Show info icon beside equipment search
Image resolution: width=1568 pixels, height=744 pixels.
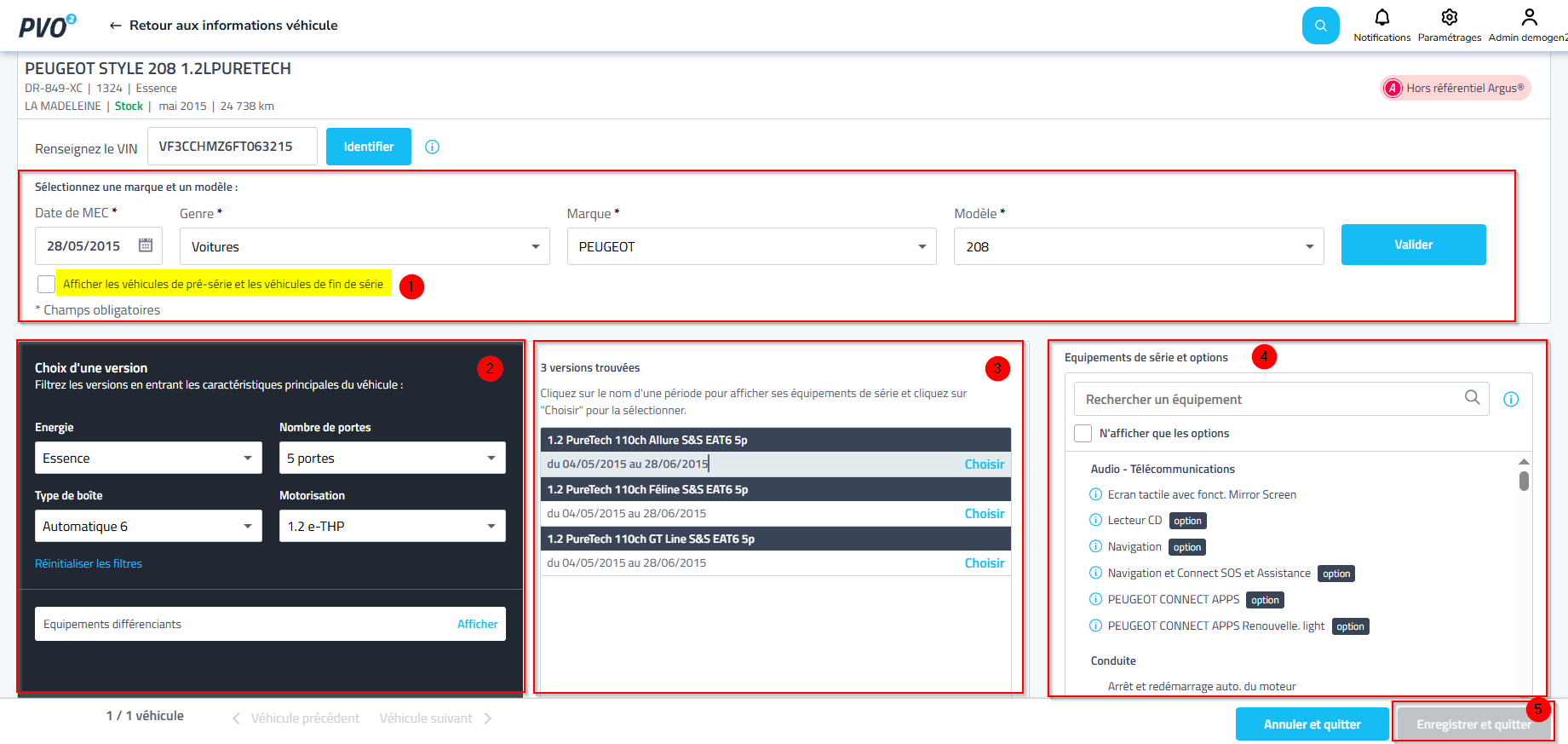click(x=1511, y=399)
